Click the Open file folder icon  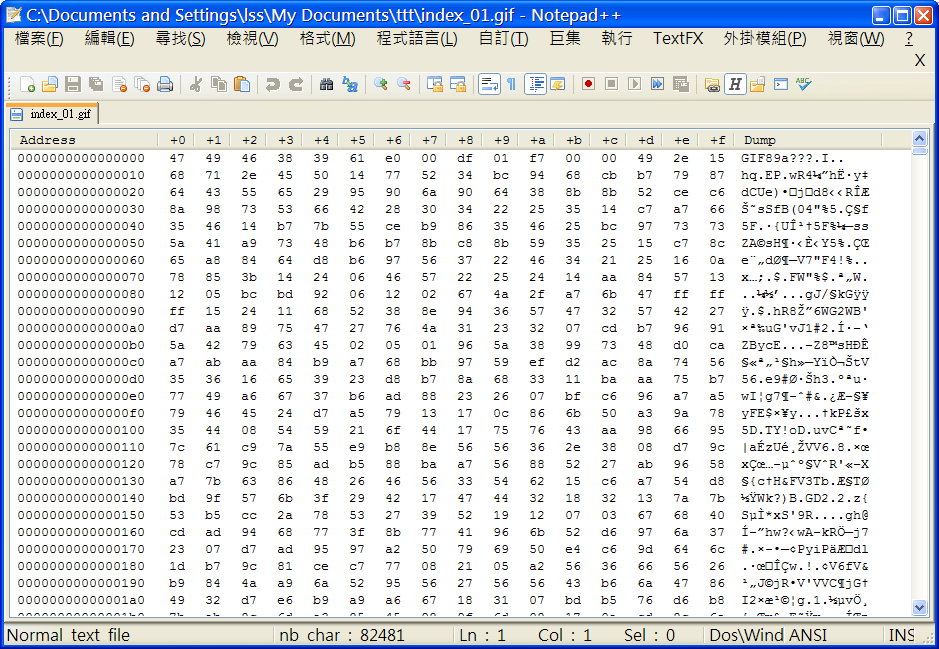coord(50,84)
